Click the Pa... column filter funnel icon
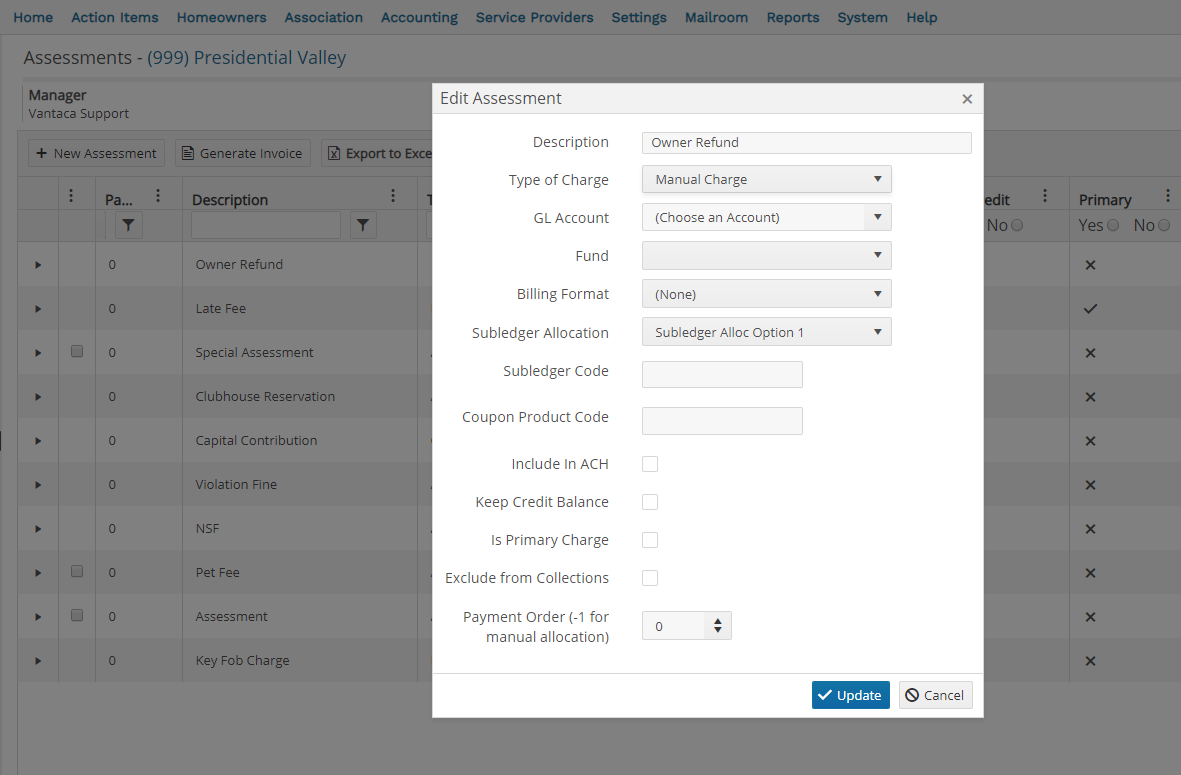Screen dimensions: 1181x775 coord(128,226)
